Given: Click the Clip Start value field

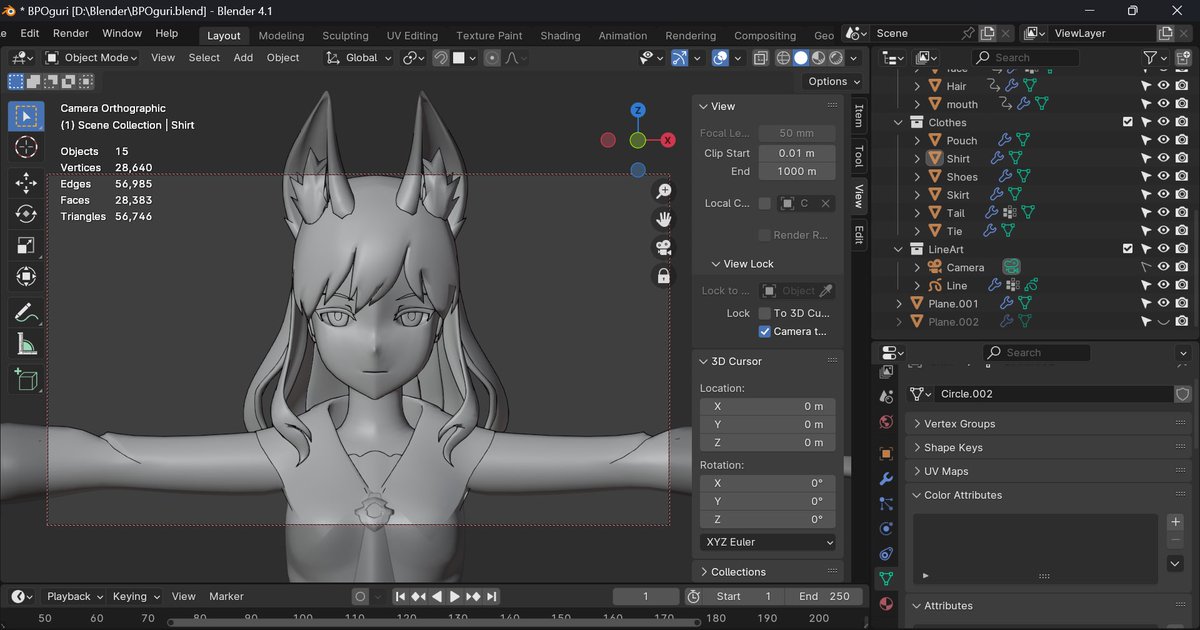Looking at the screenshot, I should click(796, 153).
